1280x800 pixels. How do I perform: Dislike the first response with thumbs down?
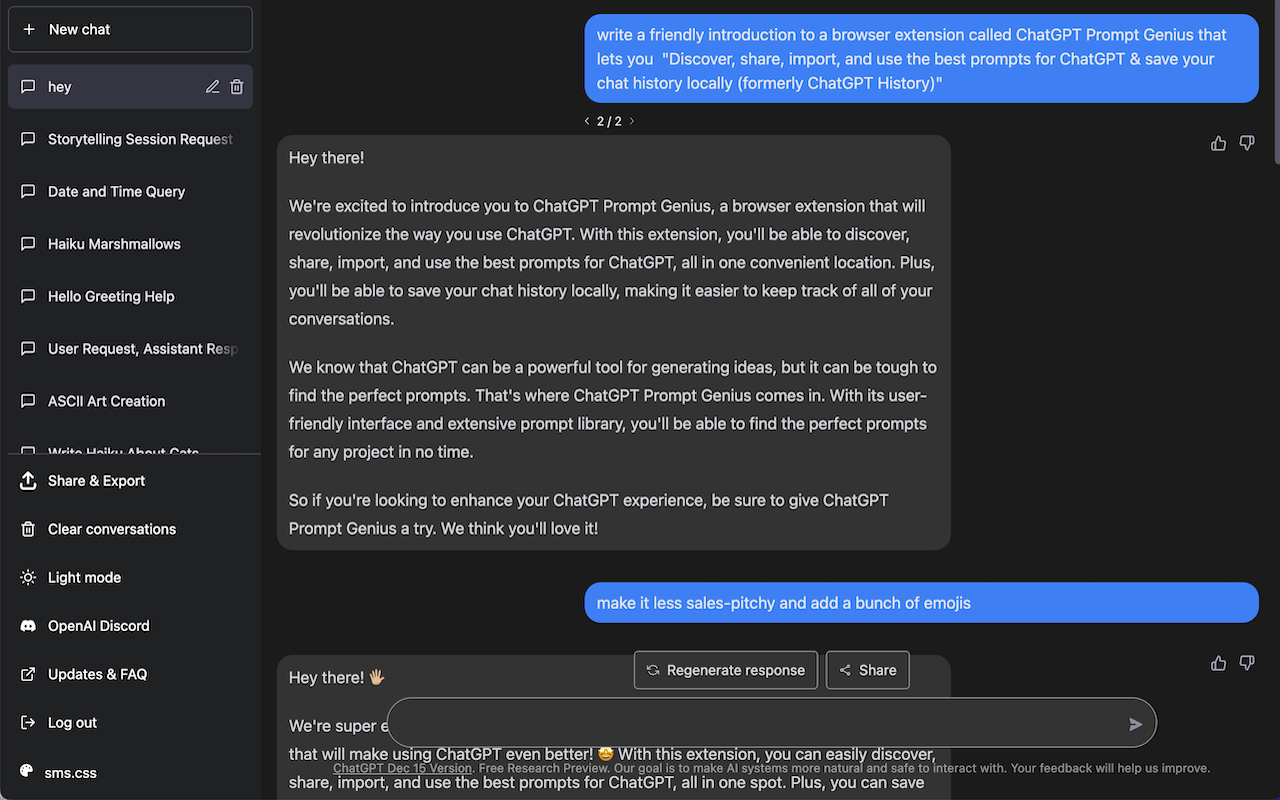coord(1247,143)
